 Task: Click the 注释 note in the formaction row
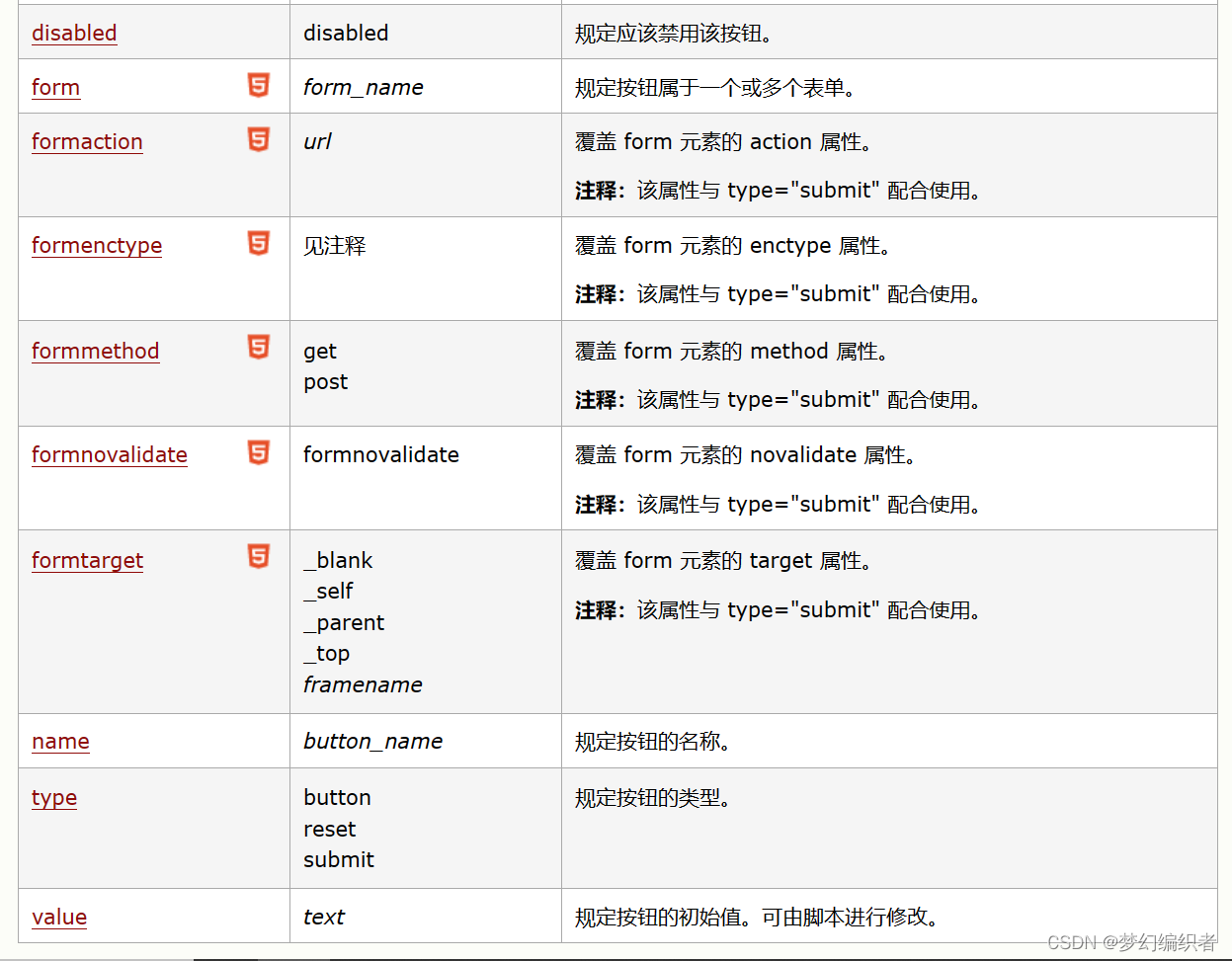(779, 191)
